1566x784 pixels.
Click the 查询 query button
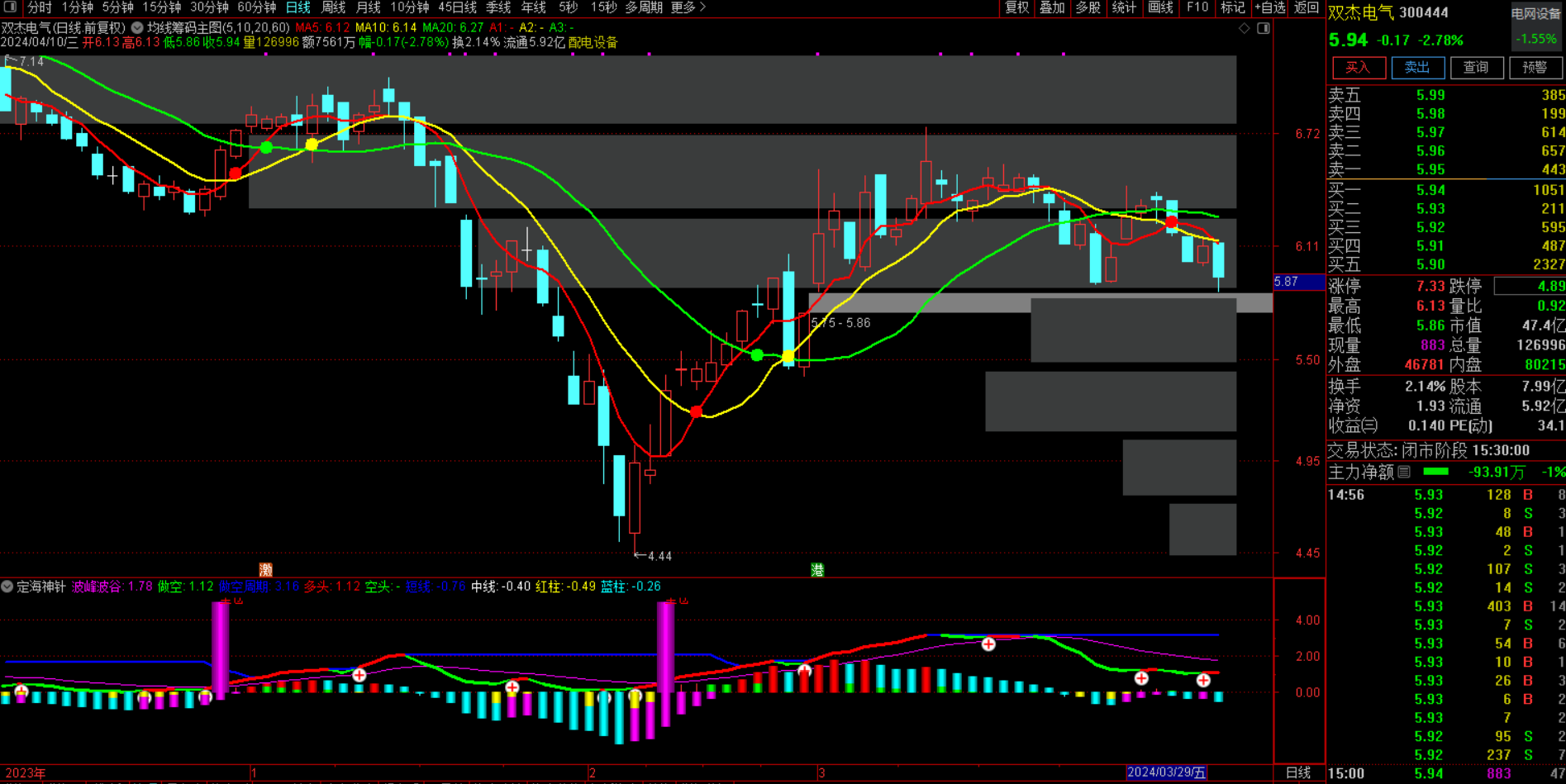tap(1477, 68)
